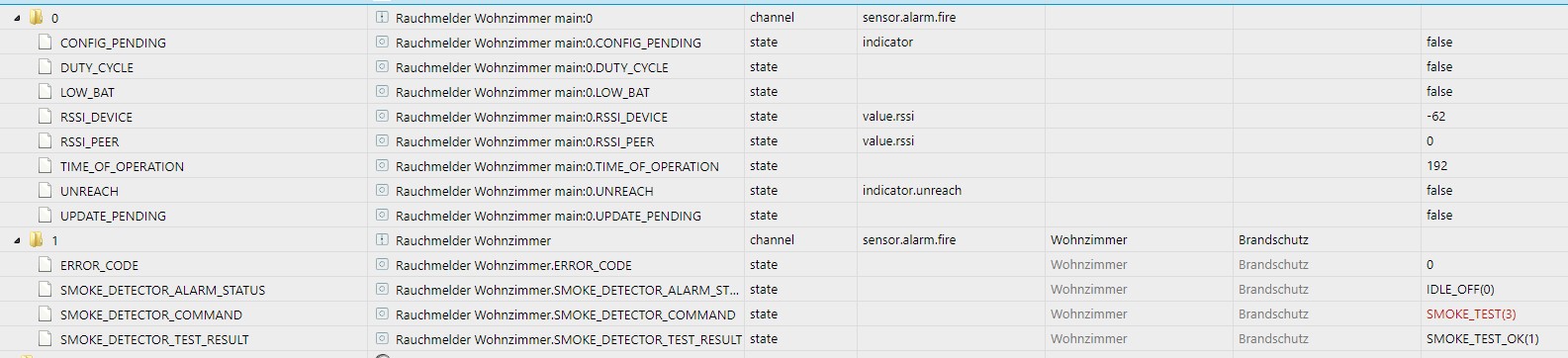Click the folder icon of channel 1

click(x=37, y=240)
